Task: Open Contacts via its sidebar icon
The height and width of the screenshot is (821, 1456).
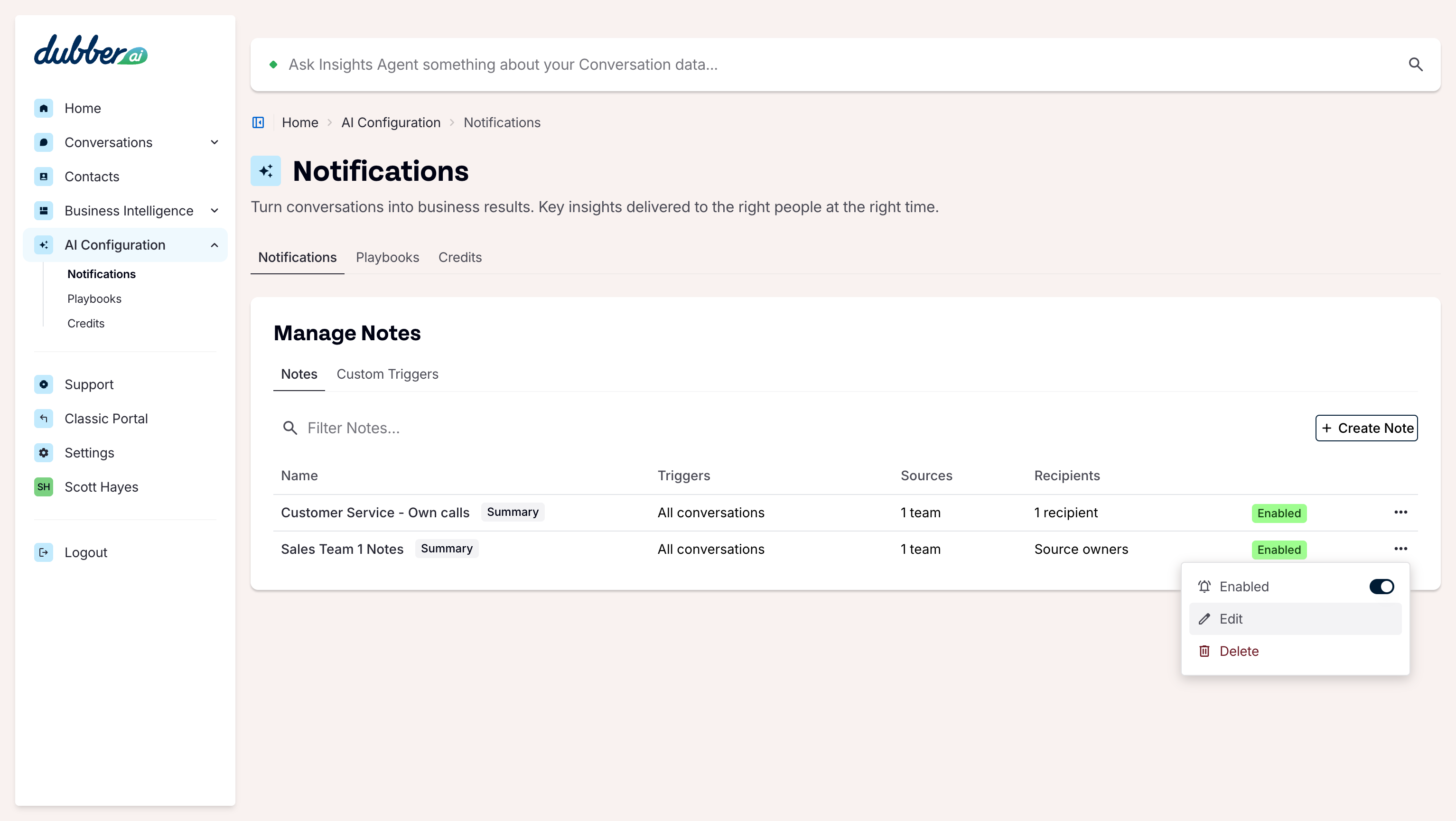Action: coord(44,176)
